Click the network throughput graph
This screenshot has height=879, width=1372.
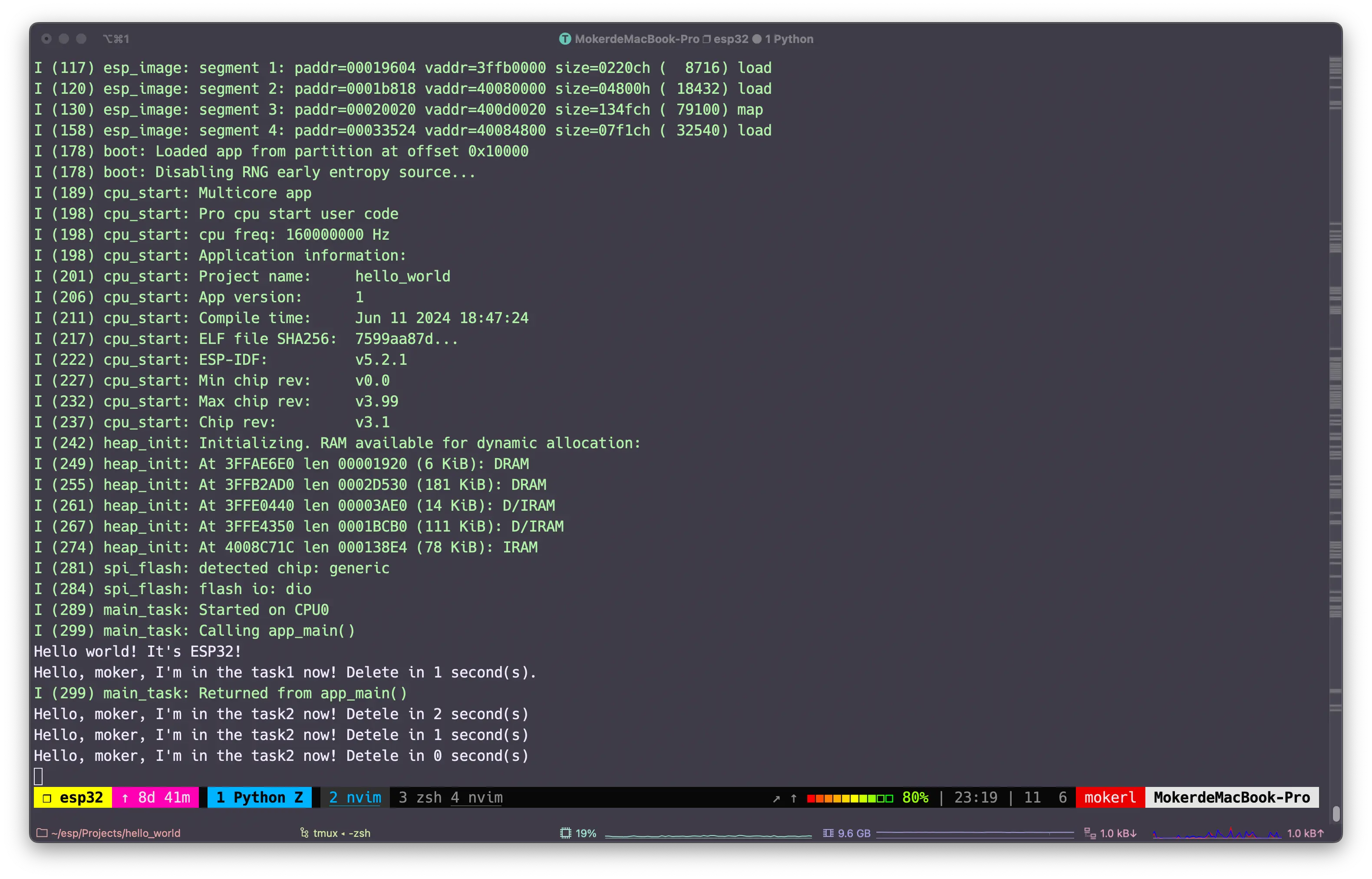click(x=1216, y=833)
